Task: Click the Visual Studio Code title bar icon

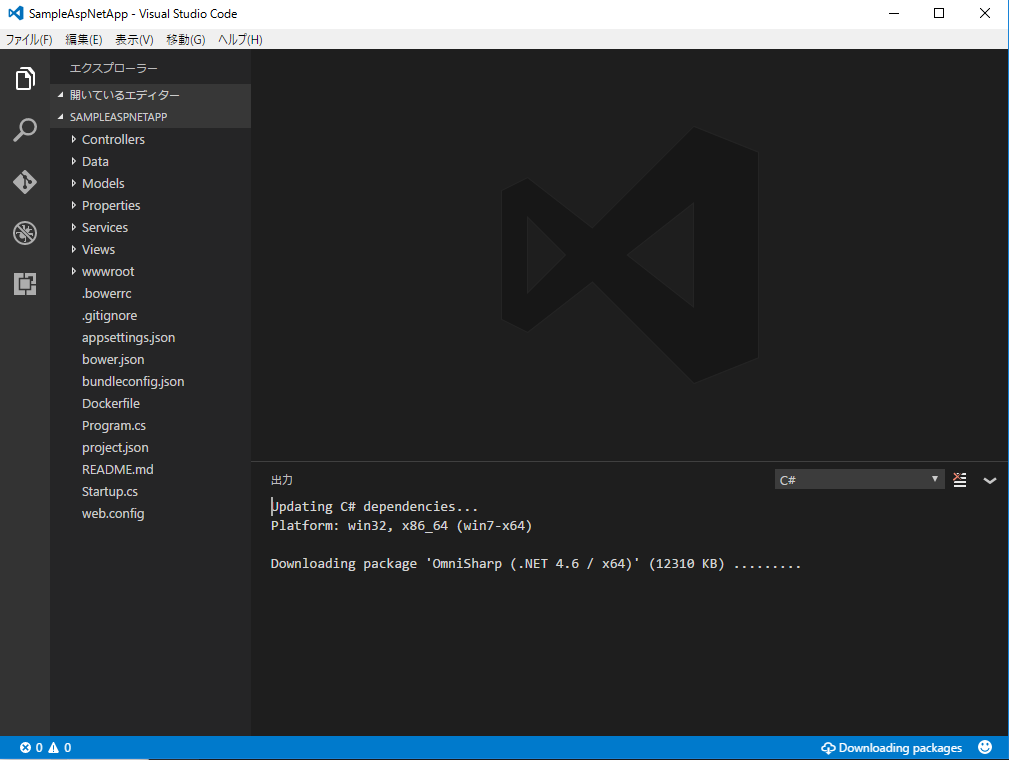Action: point(16,13)
